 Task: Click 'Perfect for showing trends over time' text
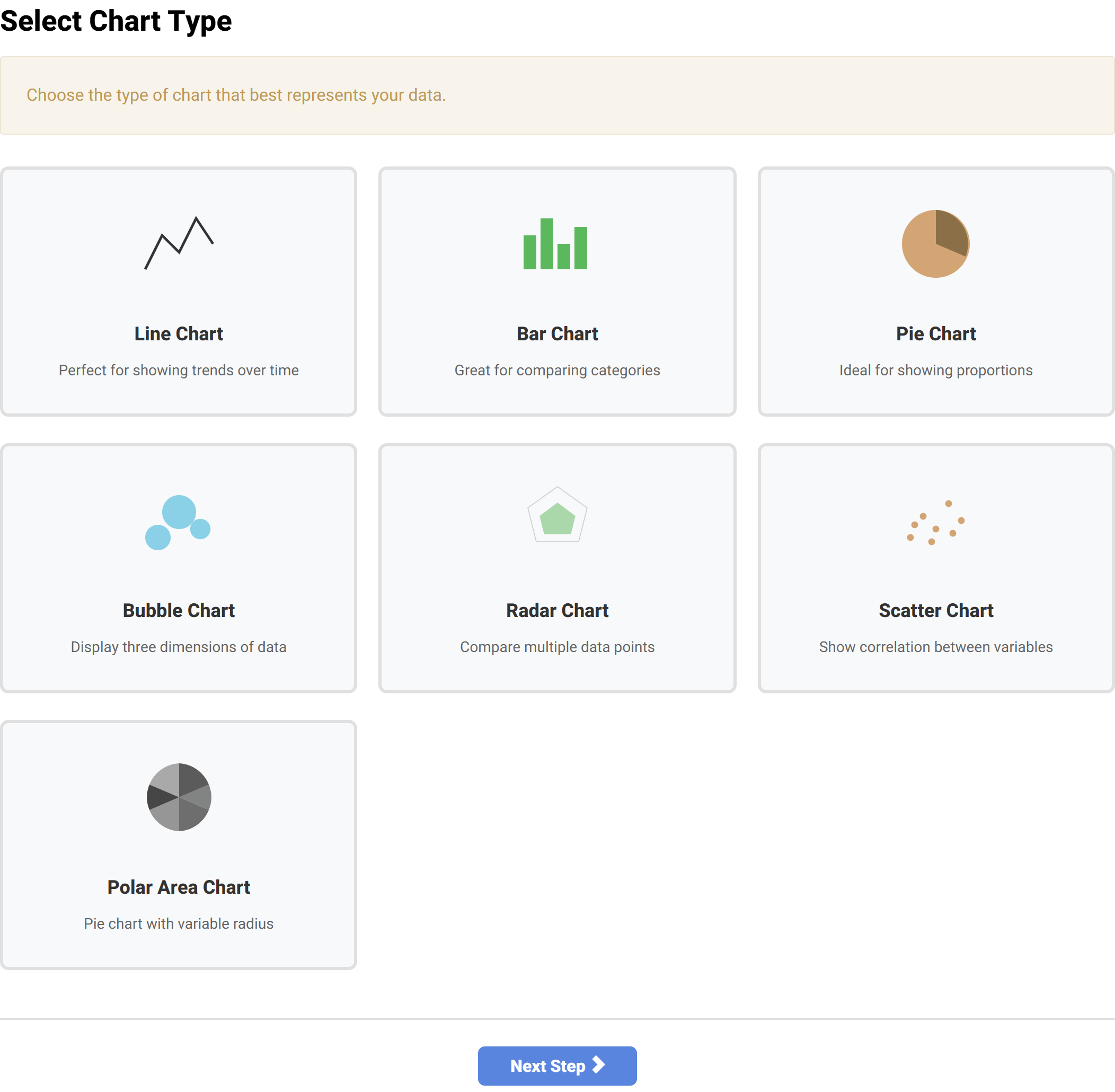pos(179,371)
